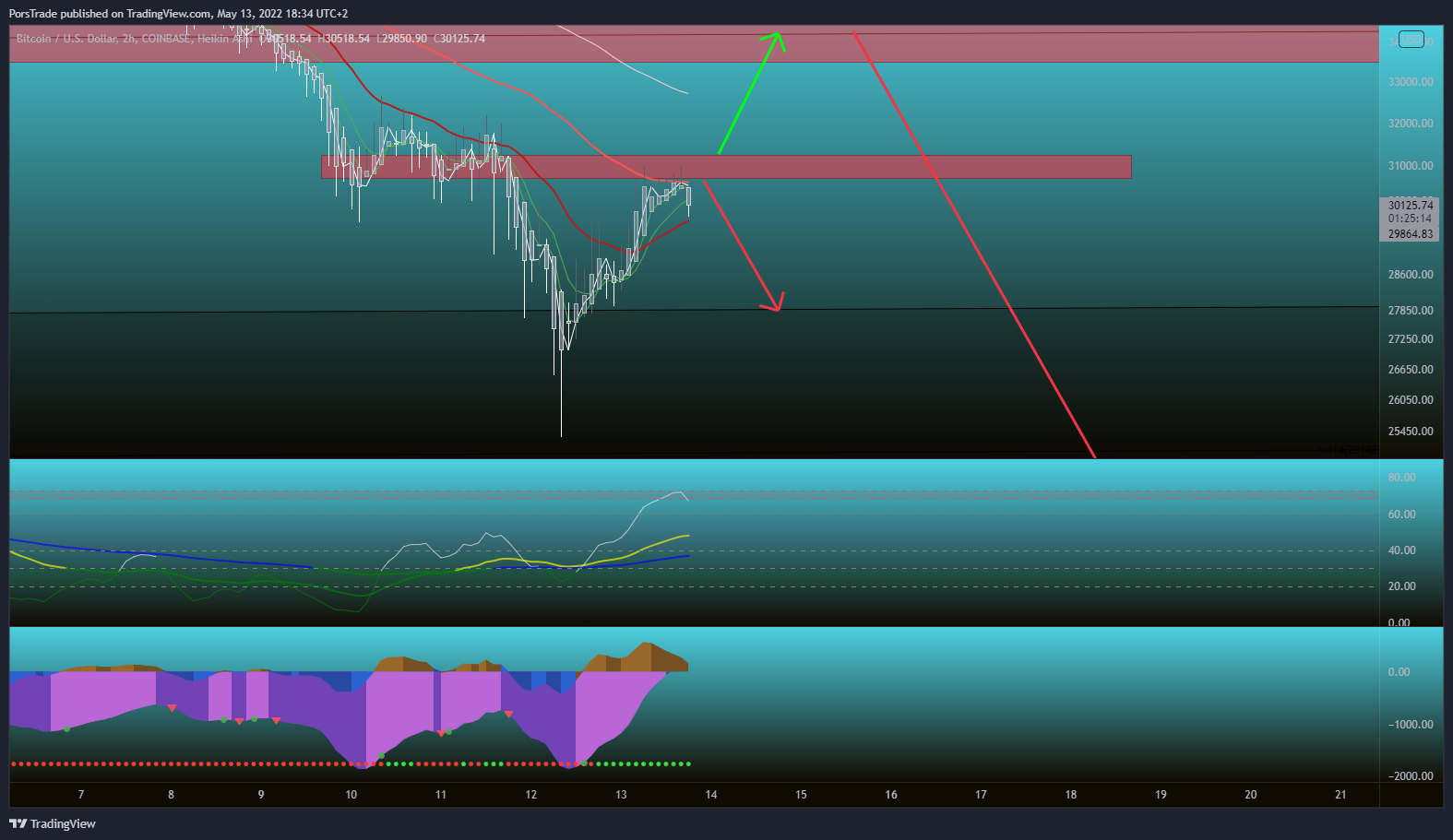Click date label 7 on time axis
Viewport: 1453px width, 840px height.
click(81, 795)
